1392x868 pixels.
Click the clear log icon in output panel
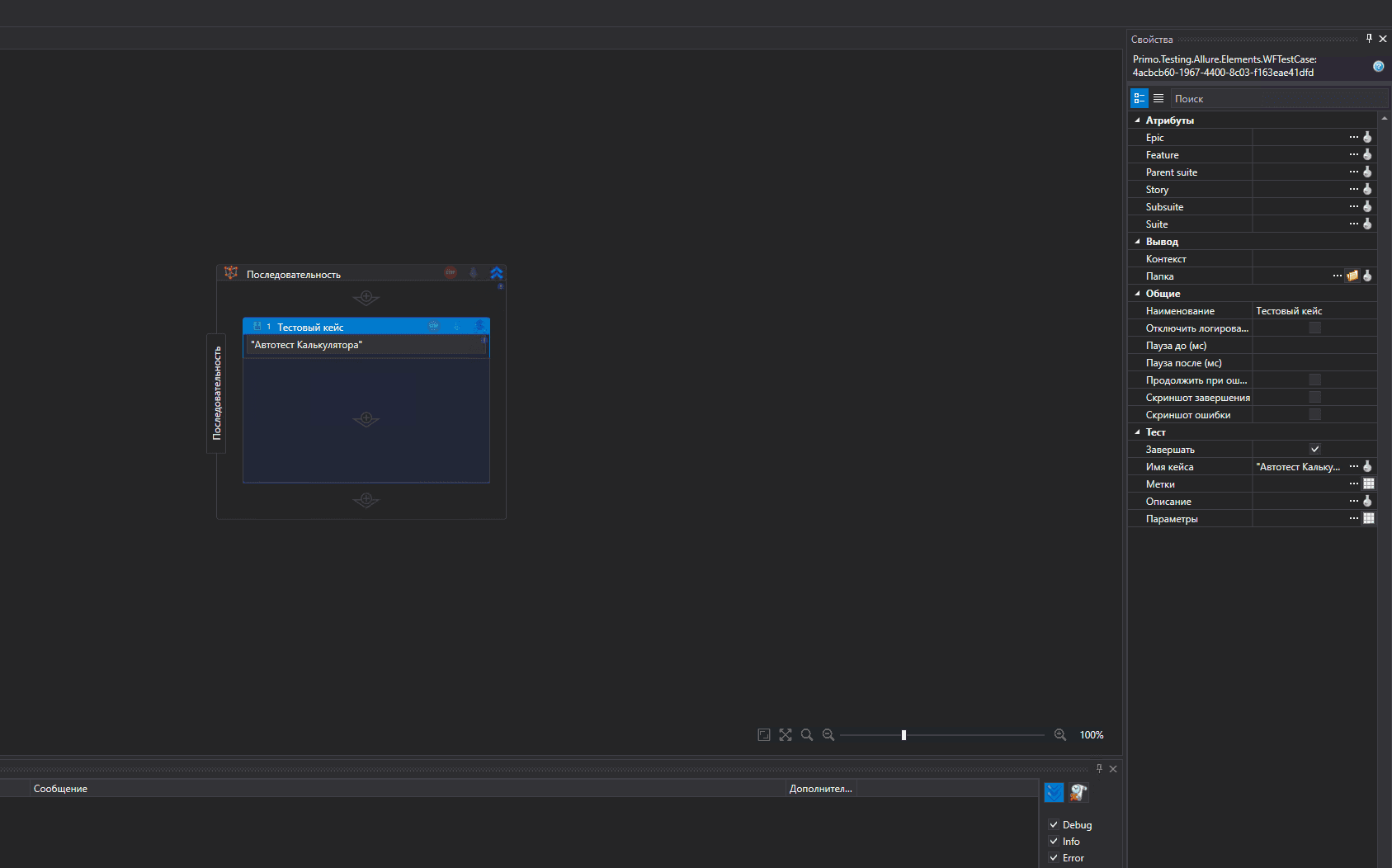tap(1078, 793)
